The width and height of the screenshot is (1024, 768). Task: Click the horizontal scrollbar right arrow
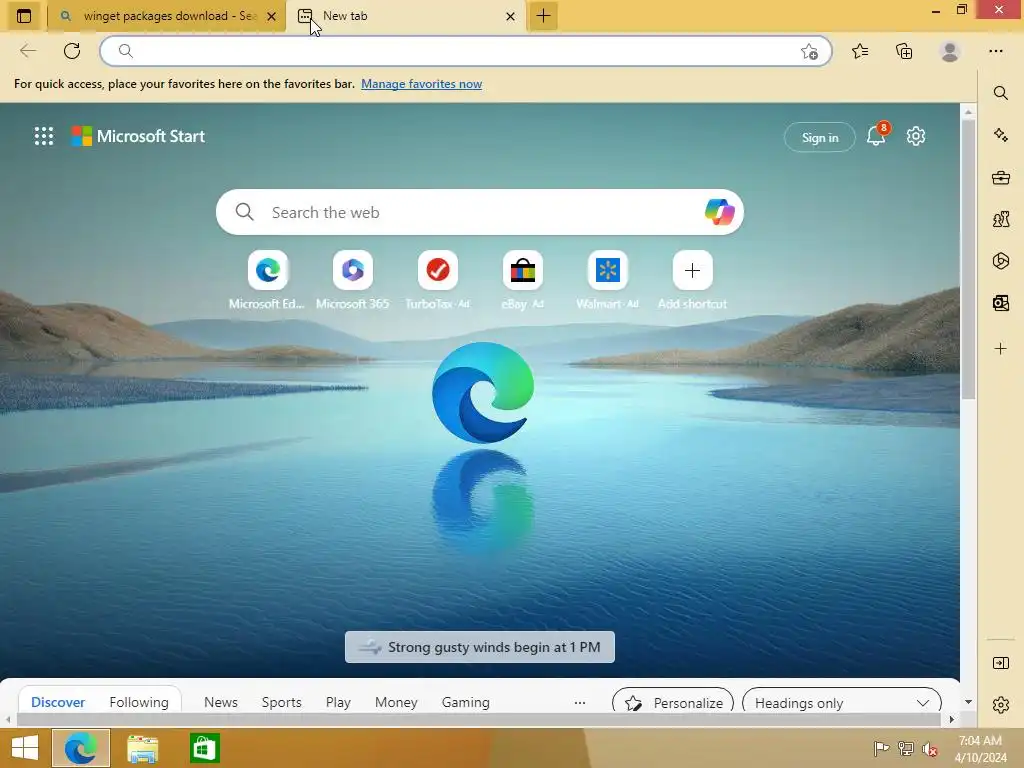pyautogui.click(x=952, y=719)
